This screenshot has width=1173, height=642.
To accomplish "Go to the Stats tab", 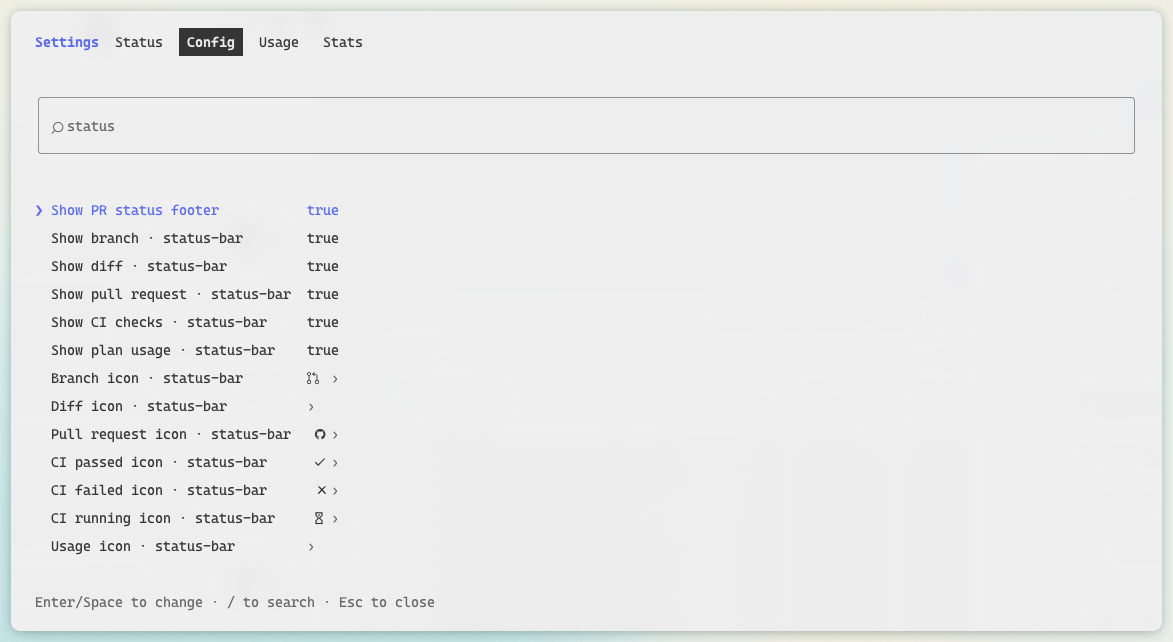I will pos(343,43).
